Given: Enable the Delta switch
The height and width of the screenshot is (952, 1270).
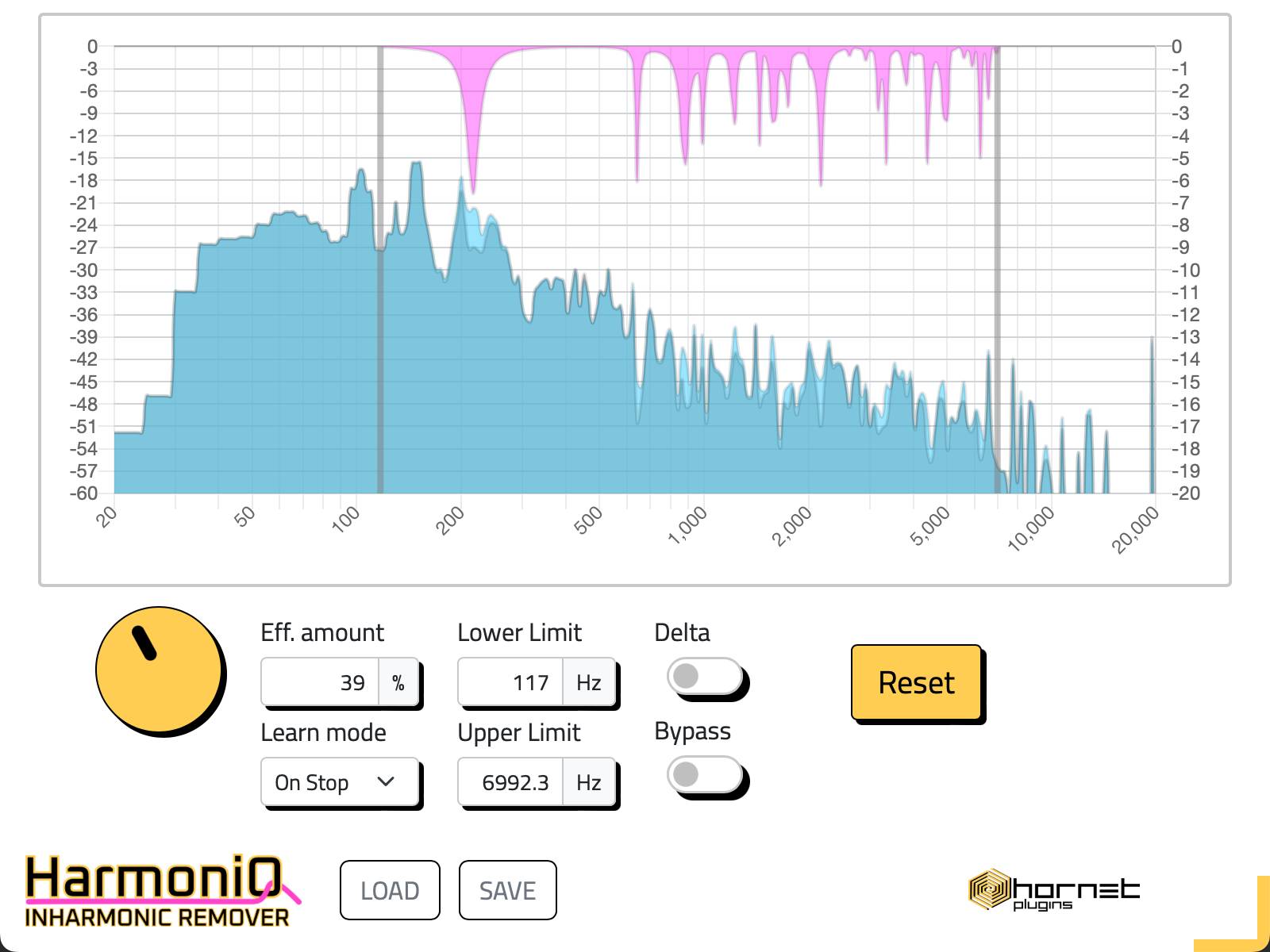Looking at the screenshot, I should tap(704, 677).
